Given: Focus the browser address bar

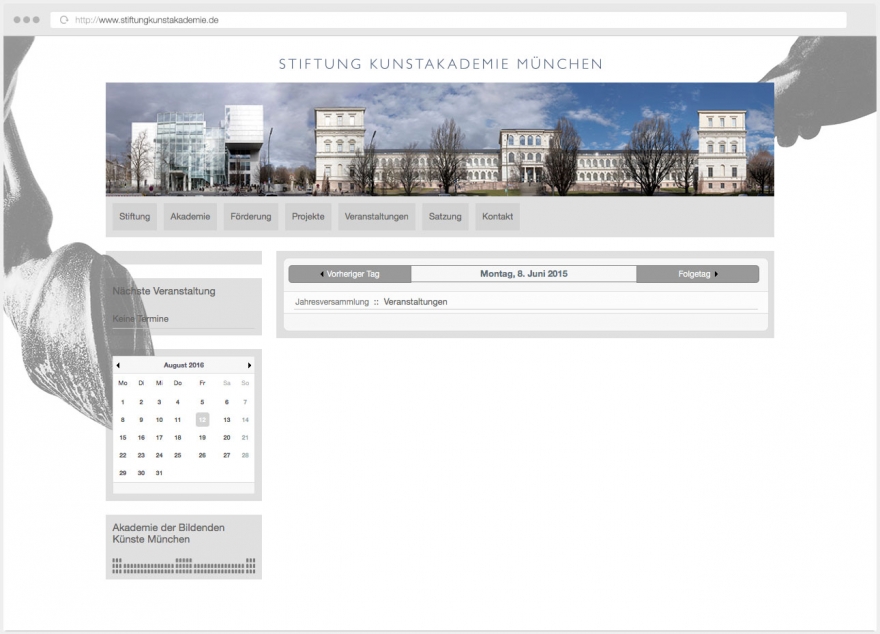Looking at the screenshot, I should coord(448,20).
